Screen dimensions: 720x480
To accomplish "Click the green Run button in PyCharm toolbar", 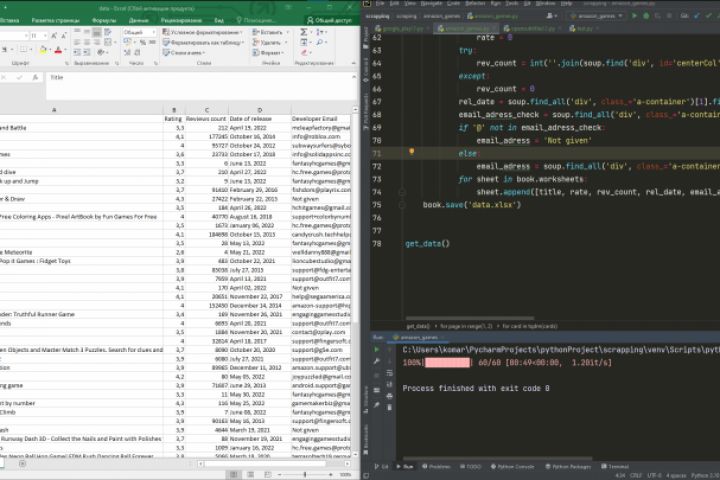I will tap(634, 16).
